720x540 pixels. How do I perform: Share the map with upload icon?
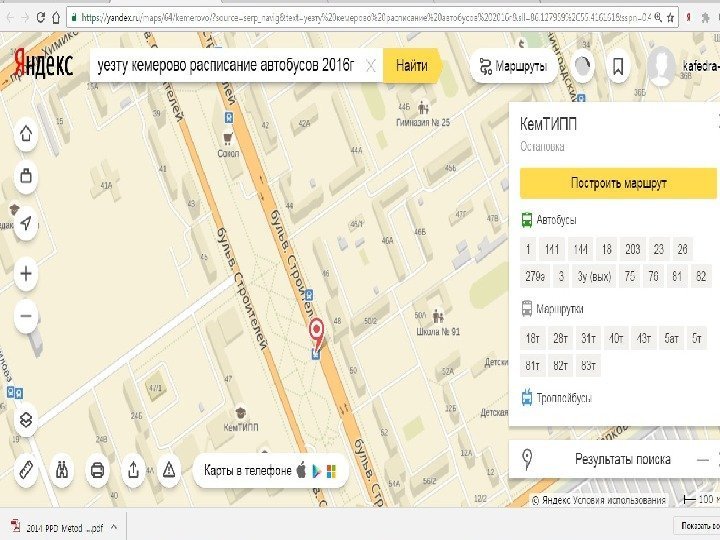tap(133, 470)
